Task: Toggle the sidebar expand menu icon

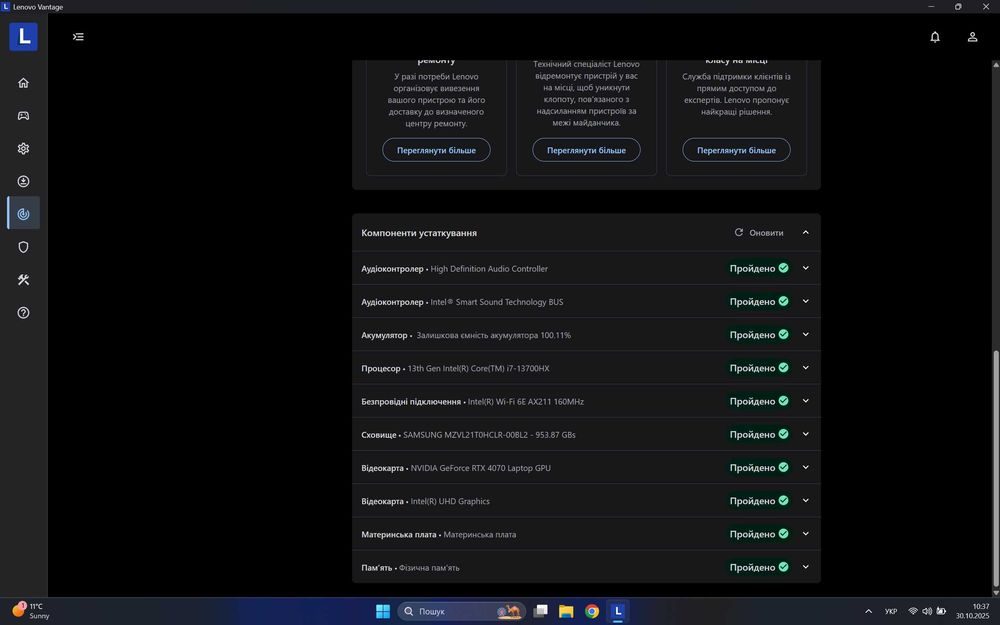Action: [x=78, y=36]
